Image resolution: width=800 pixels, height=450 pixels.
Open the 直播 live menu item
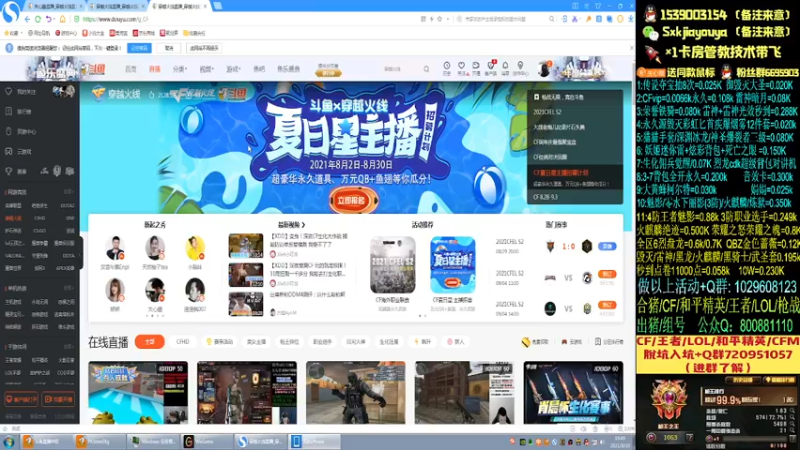tap(155, 69)
